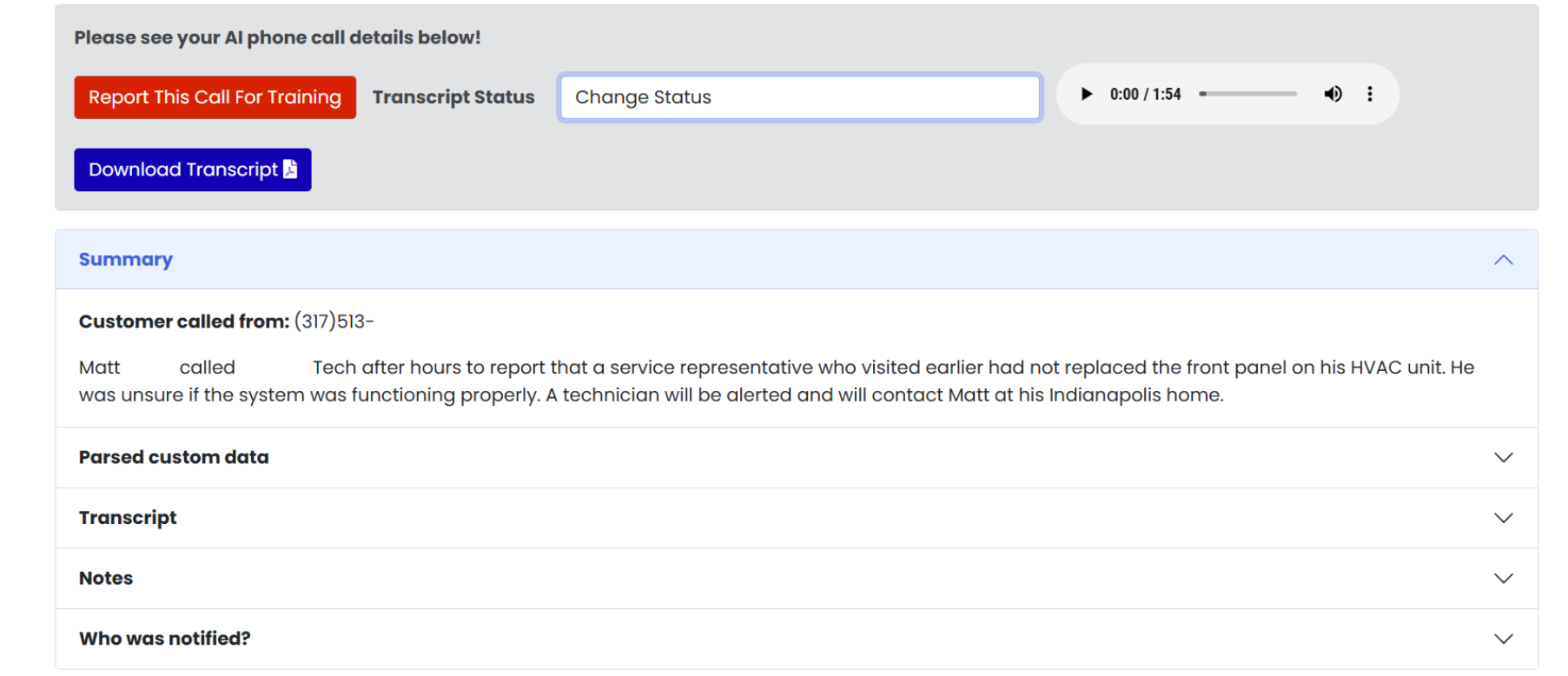Expand Parsed custom data with its chevron

(1503, 457)
